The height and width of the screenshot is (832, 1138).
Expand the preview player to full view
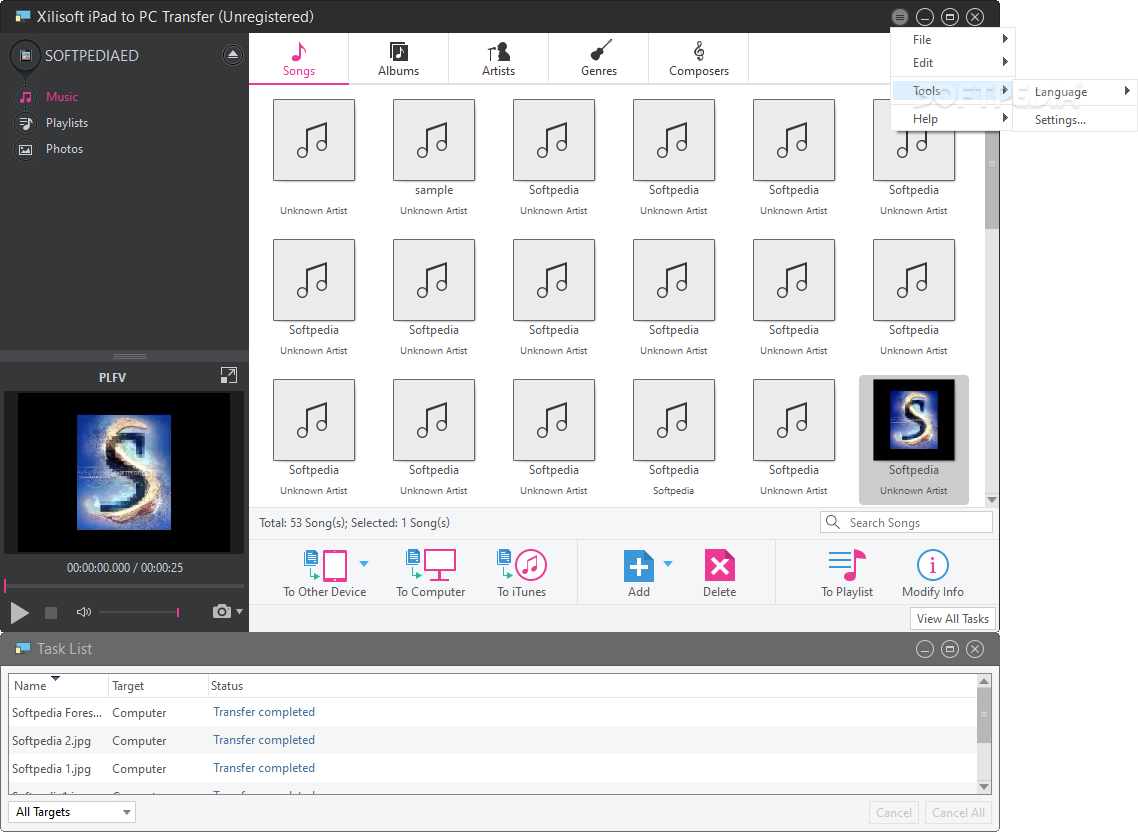click(229, 375)
